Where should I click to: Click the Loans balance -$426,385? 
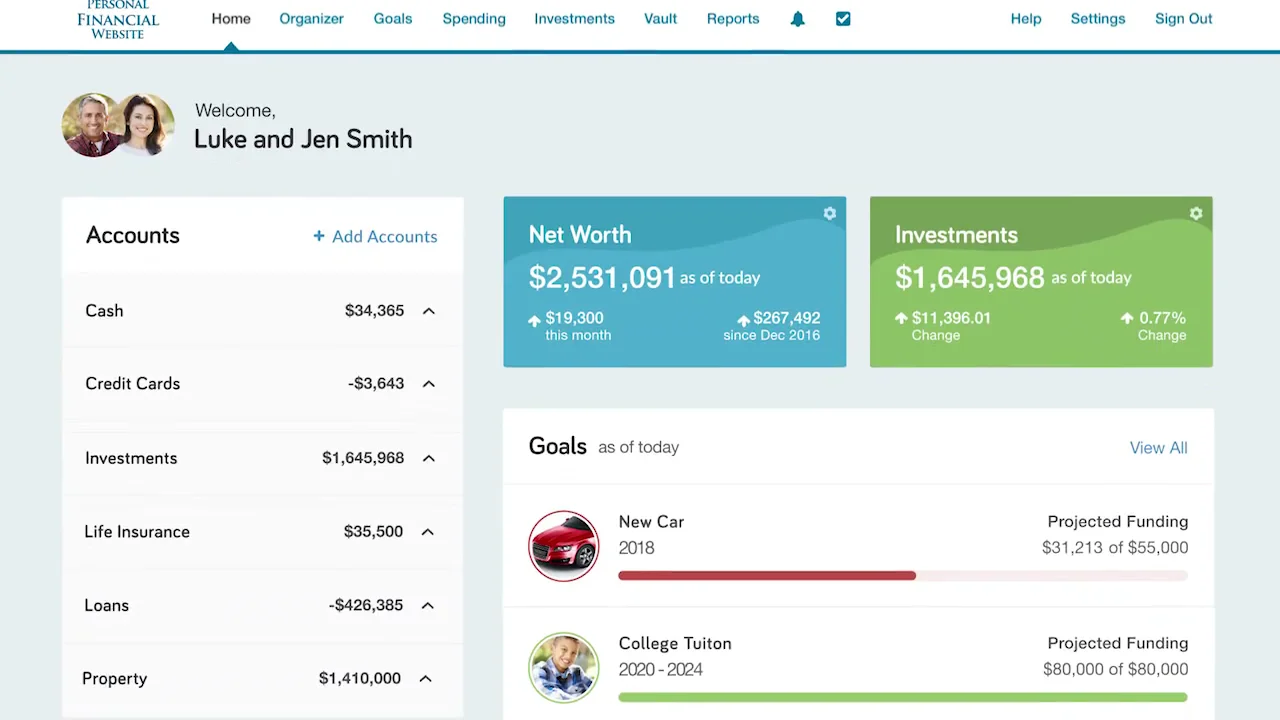366,605
